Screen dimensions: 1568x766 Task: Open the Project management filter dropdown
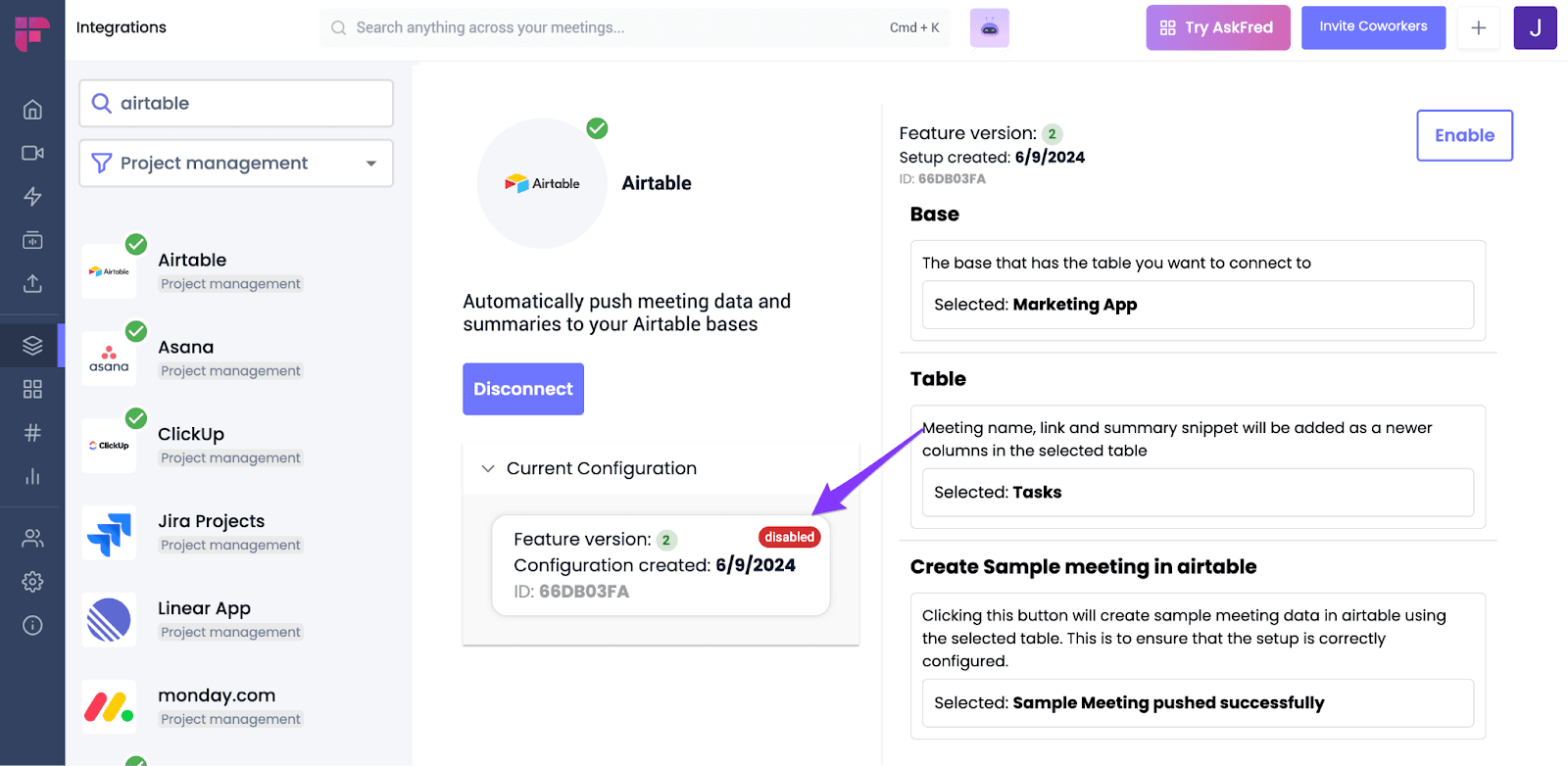[x=236, y=163]
